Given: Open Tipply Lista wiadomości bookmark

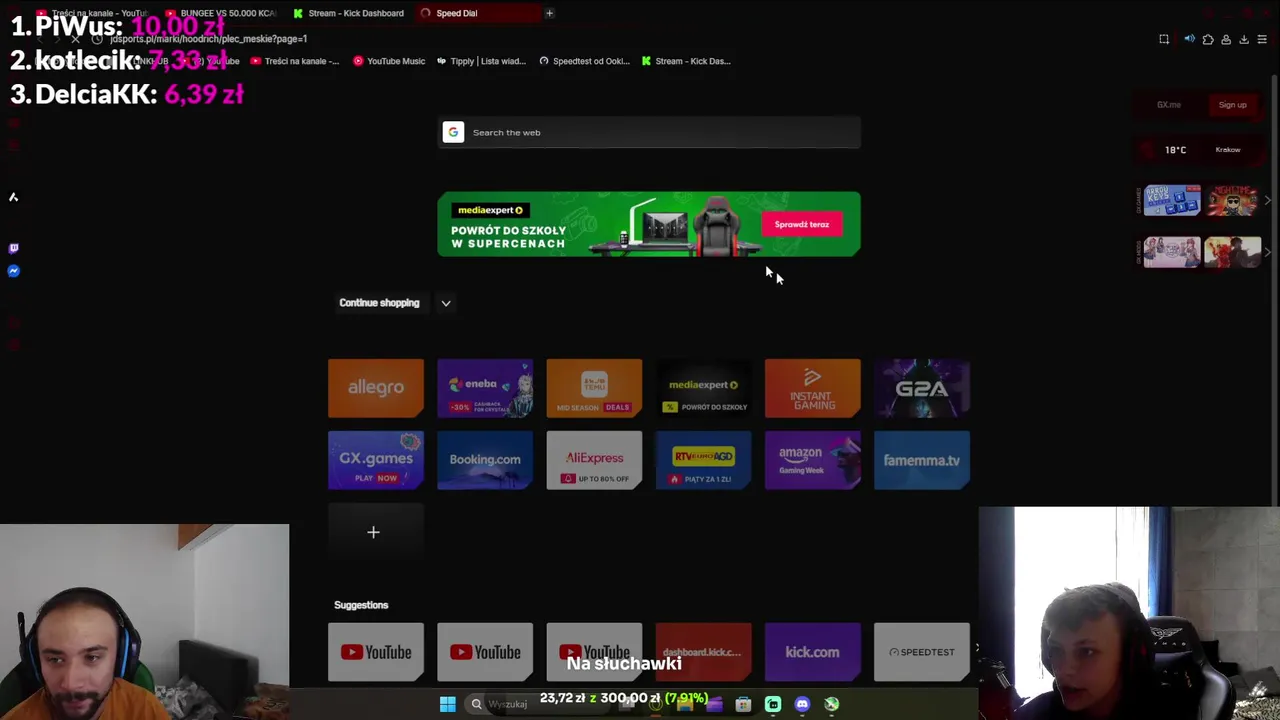Looking at the screenshot, I should point(481,61).
